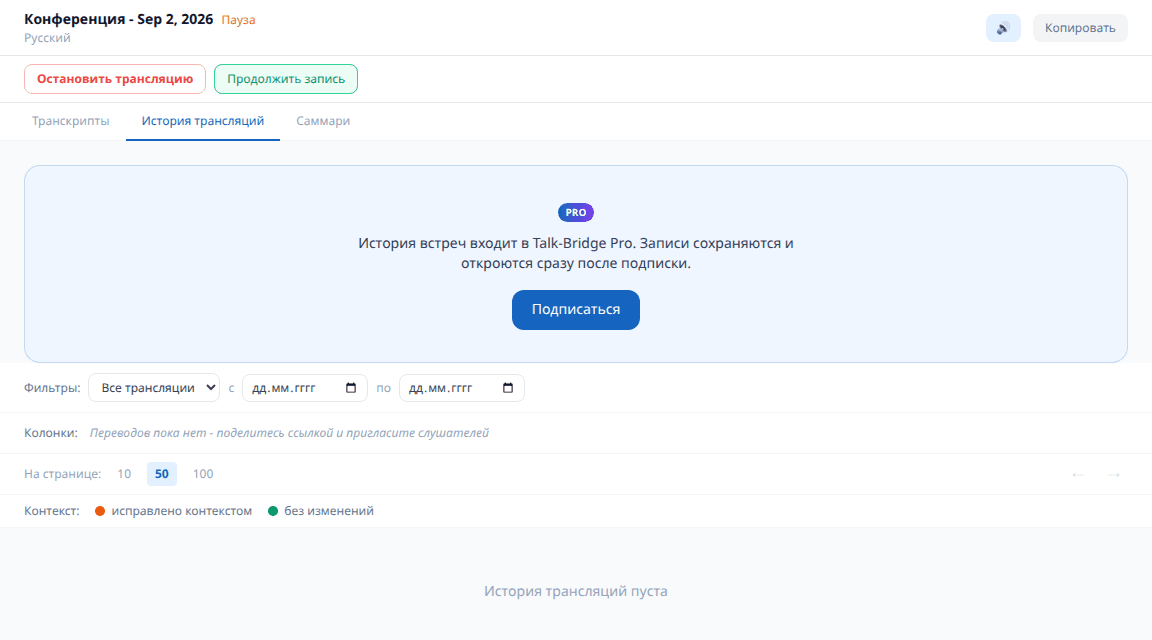Open calendar picker in the 'с' date field
Viewport: 1152px width, 640px height.
[350, 388]
